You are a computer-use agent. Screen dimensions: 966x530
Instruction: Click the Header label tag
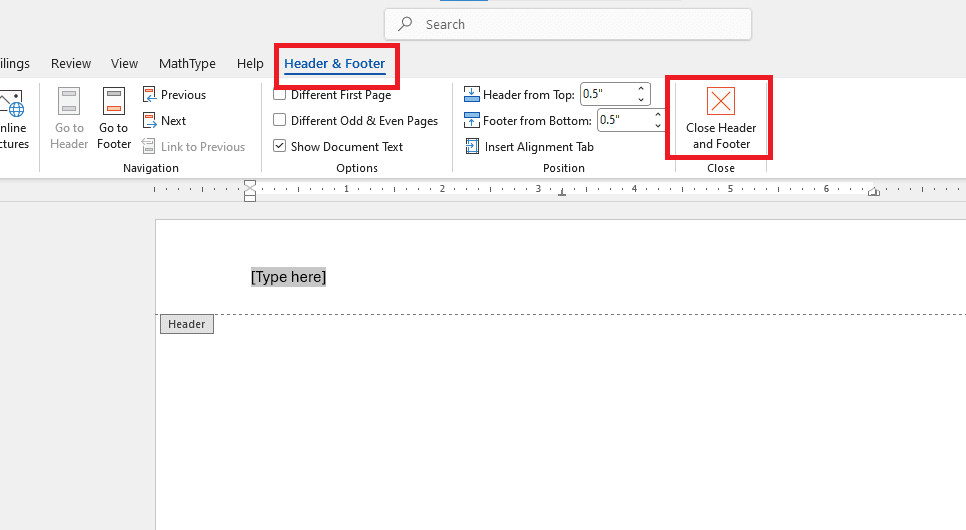click(187, 324)
